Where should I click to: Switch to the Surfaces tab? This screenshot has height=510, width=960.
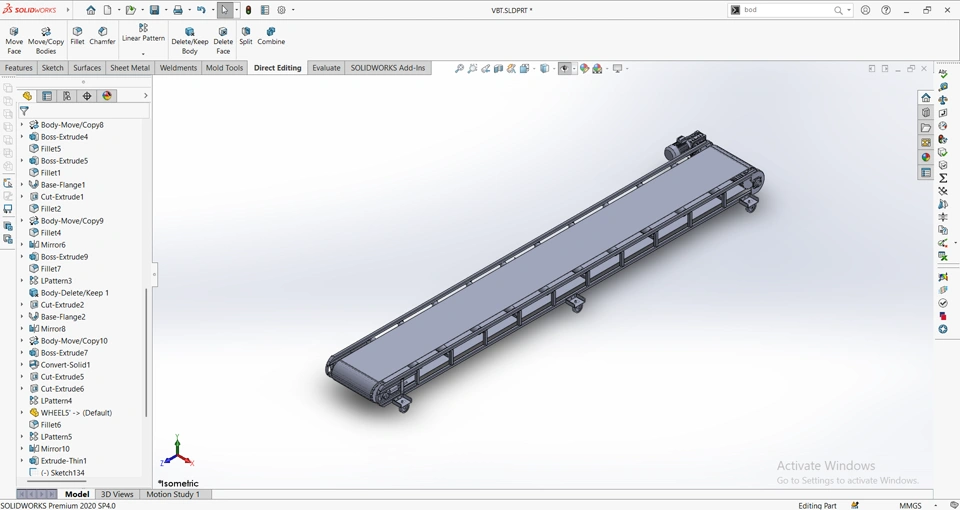point(87,68)
